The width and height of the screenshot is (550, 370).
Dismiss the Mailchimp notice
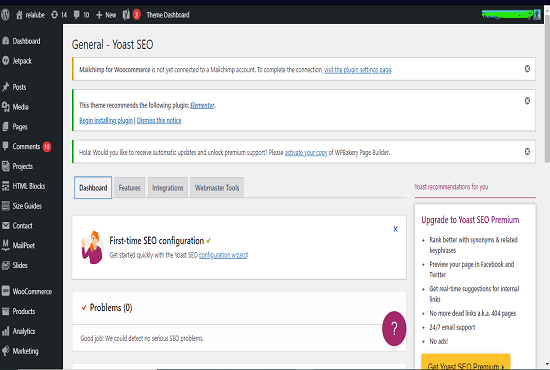click(x=527, y=69)
